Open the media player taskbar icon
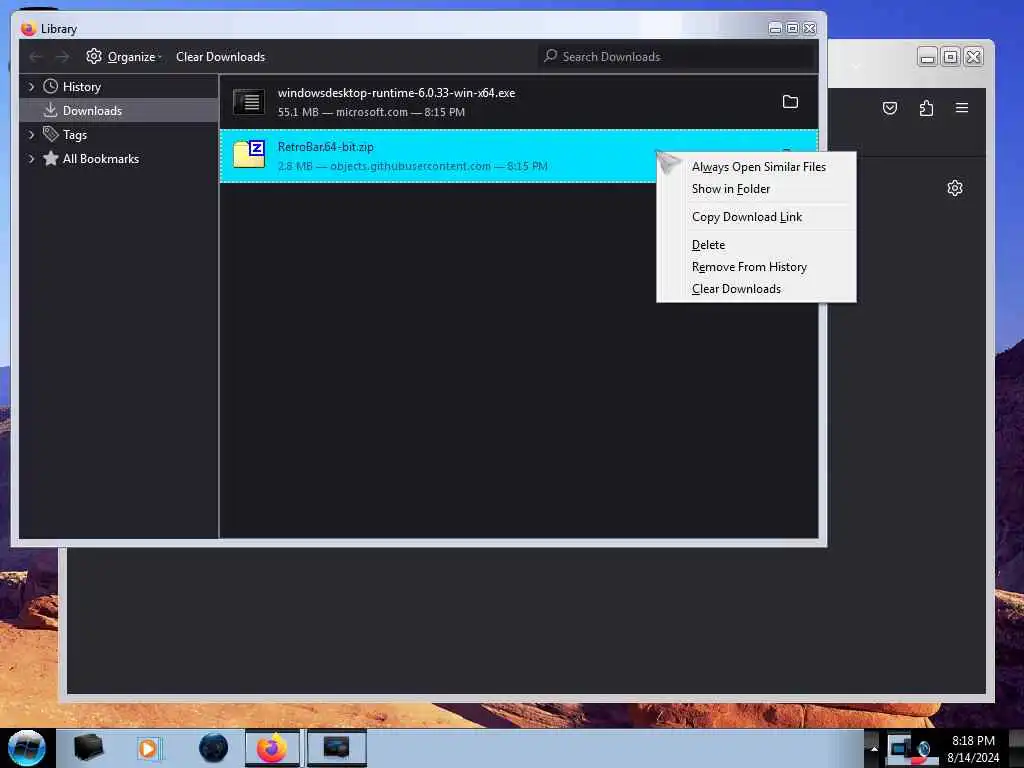This screenshot has width=1024, height=768. 148,748
